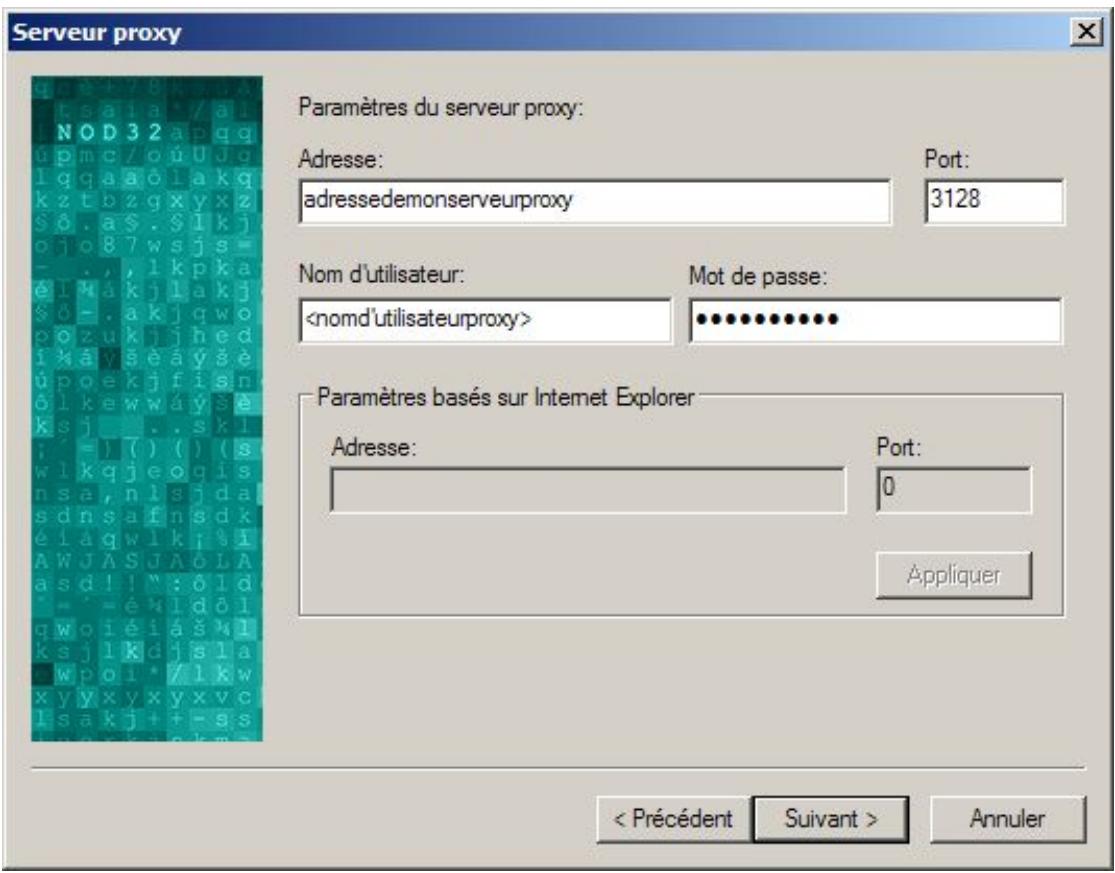Continue with the Suivant button

pos(831,819)
